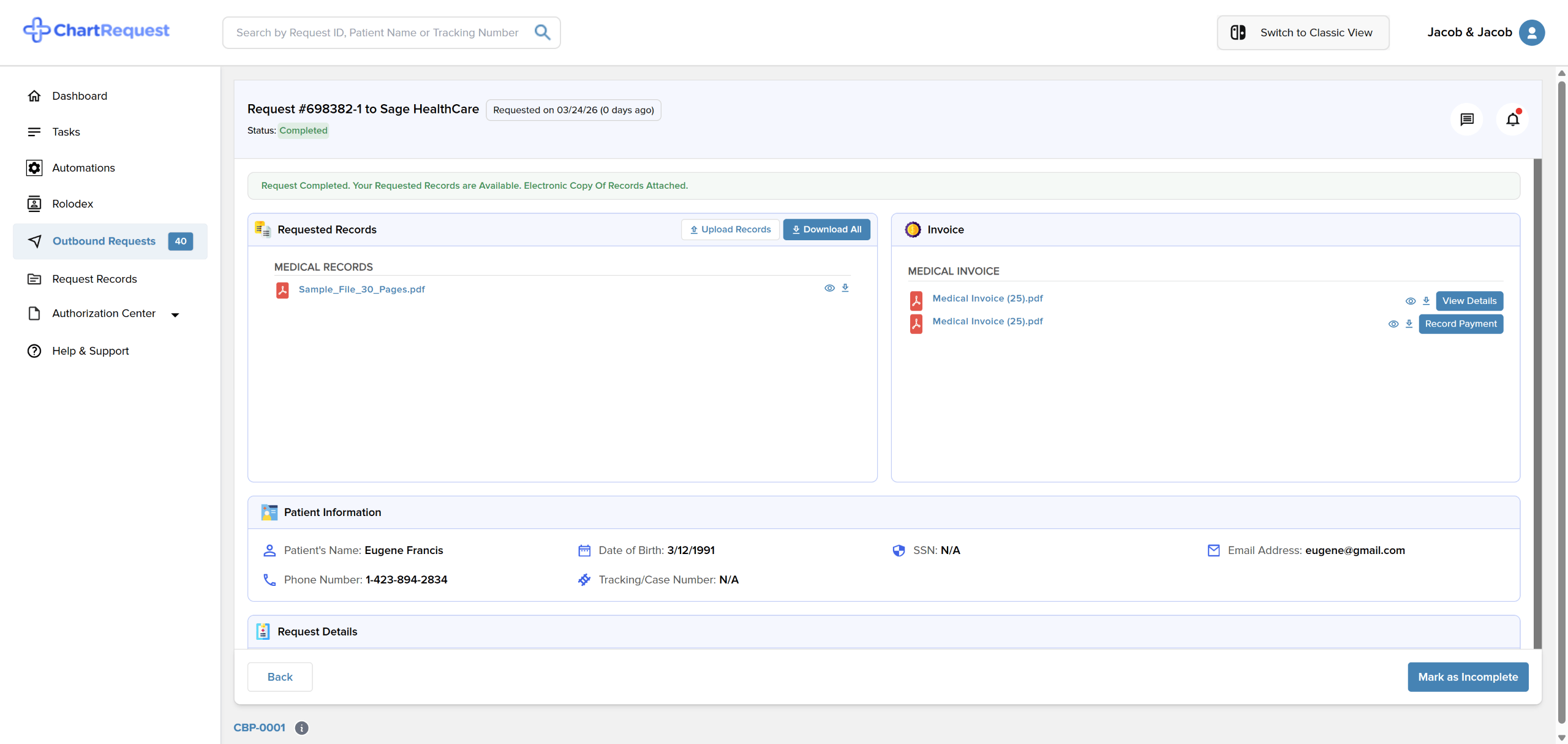Expand the Authorization Center arrow
Viewport: 1568px width, 744px height.
coord(175,315)
